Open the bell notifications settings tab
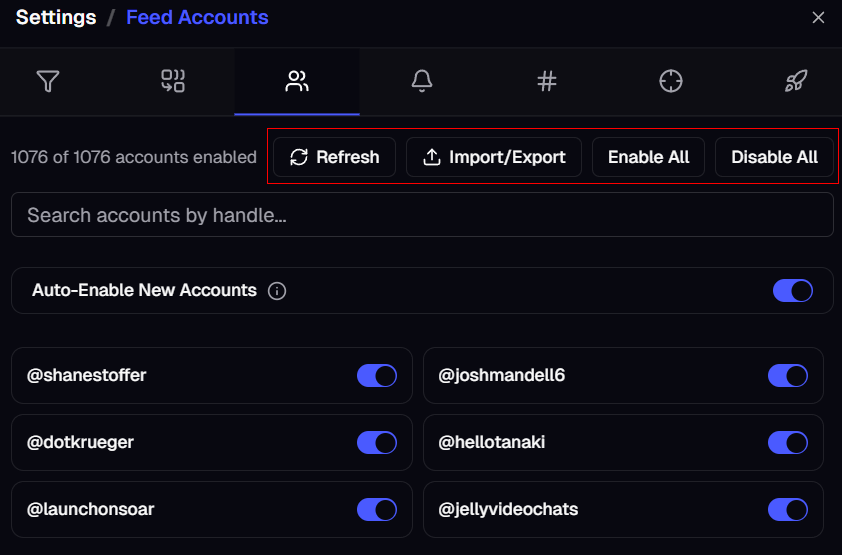The height and width of the screenshot is (555, 842). pyautogui.click(x=422, y=82)
